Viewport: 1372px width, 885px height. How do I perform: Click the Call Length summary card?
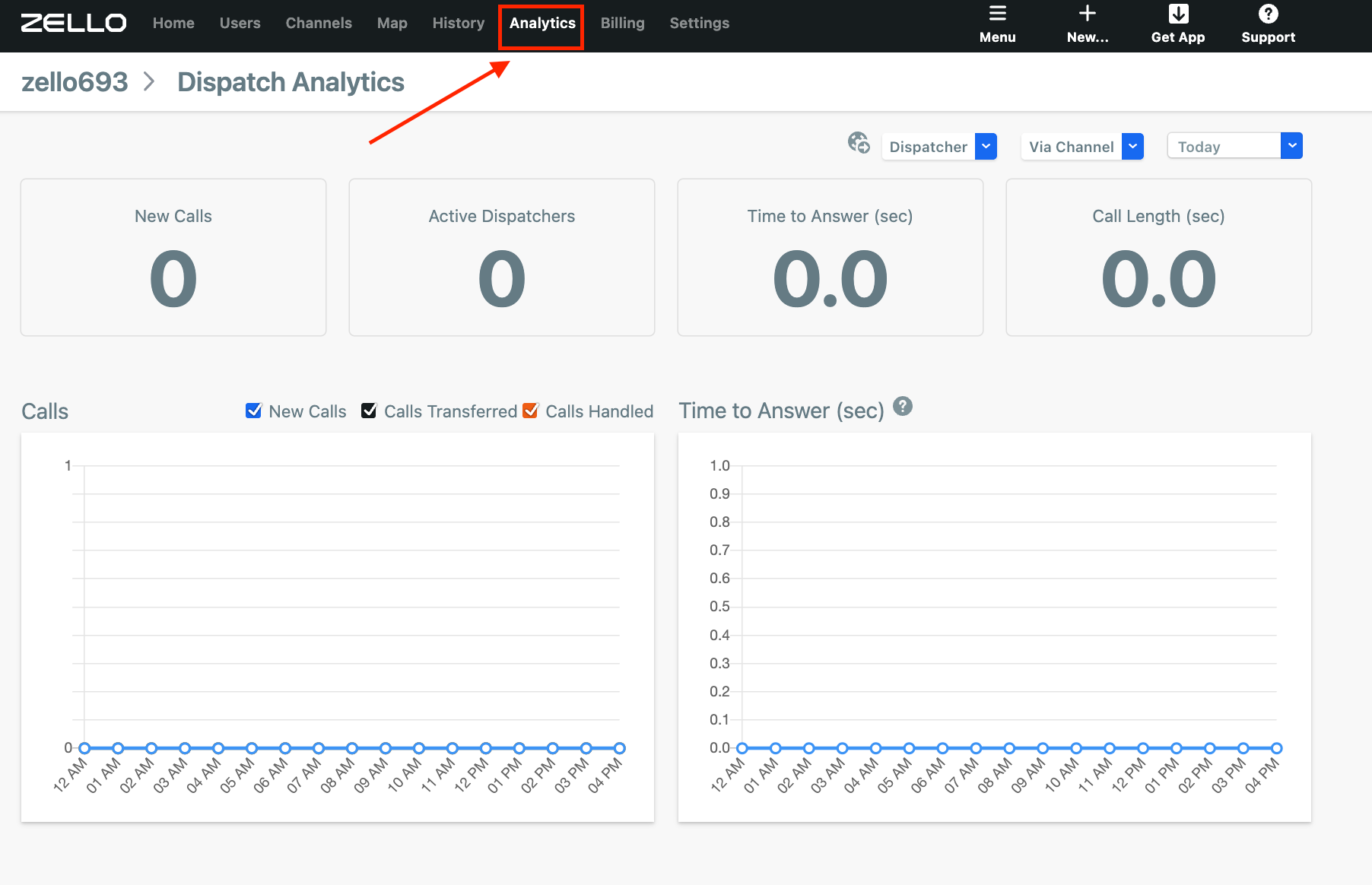pyautogui.click(x=1159, y=257)
